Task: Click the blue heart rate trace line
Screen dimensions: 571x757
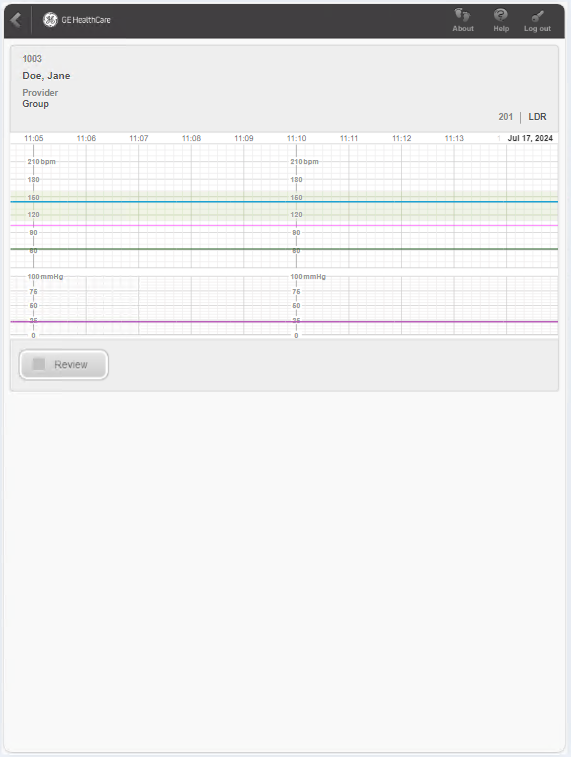Action: coord(284,201)
